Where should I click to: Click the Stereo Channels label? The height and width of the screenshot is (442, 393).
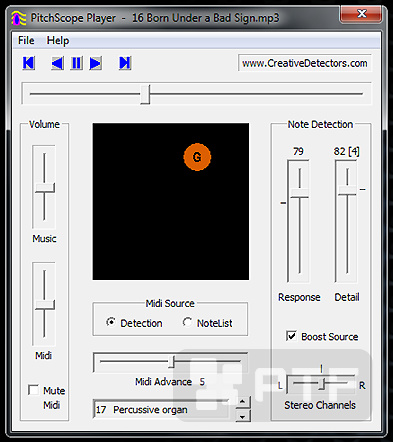[320, 405]
